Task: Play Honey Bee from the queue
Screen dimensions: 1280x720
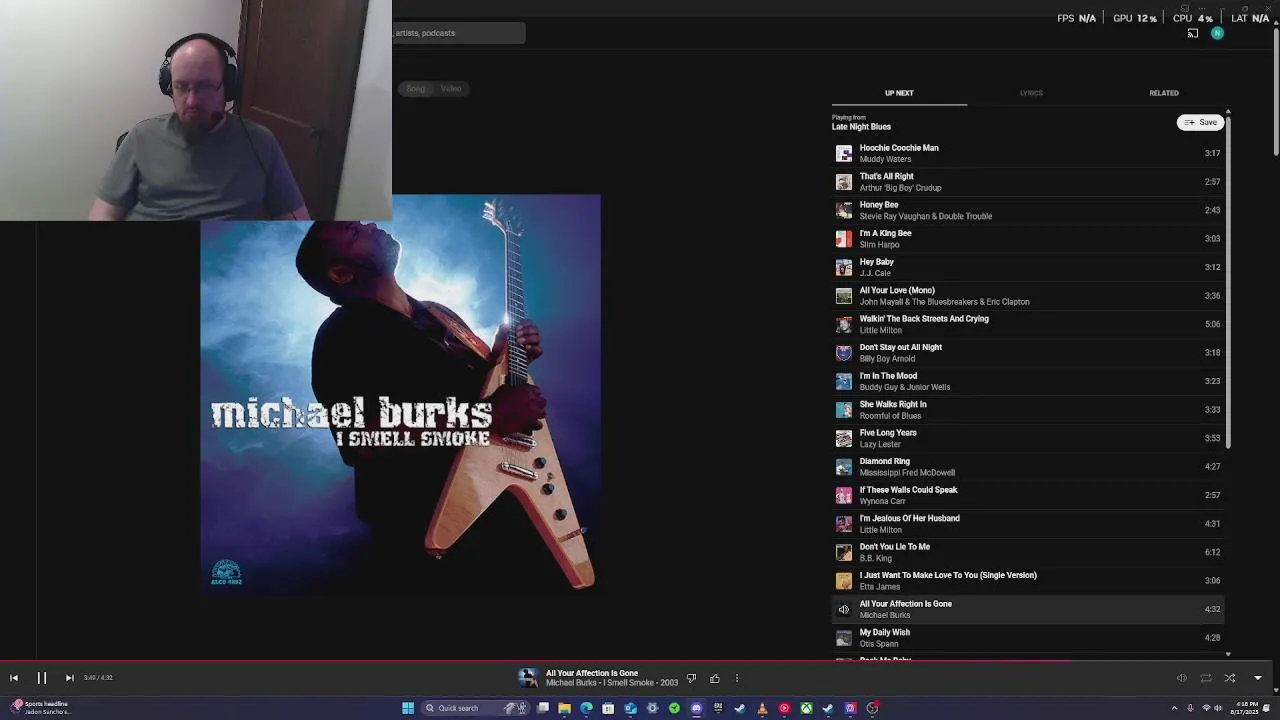Action: coord(1027,210)
